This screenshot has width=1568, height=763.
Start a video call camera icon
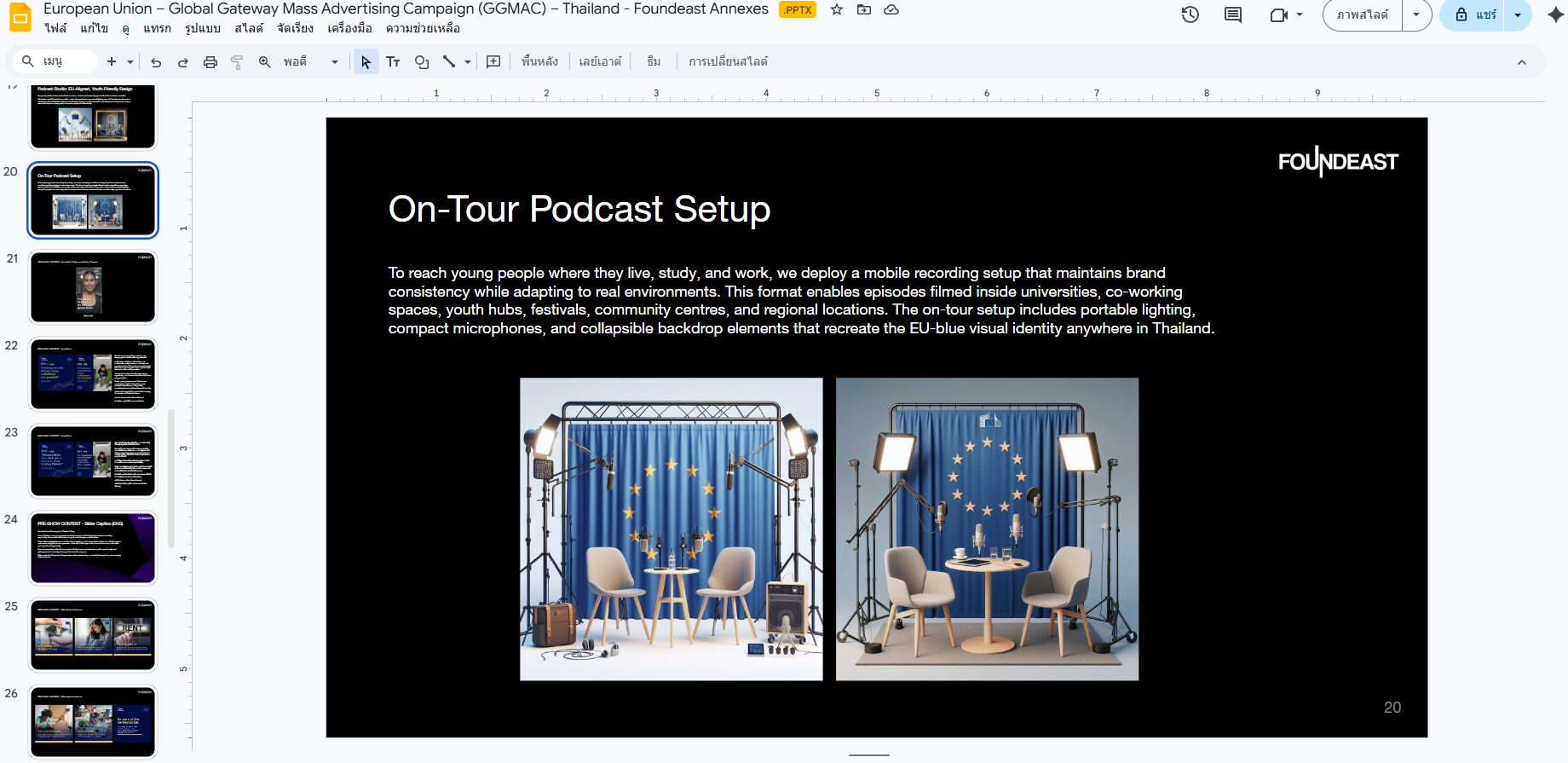(x=1278, y=14)
